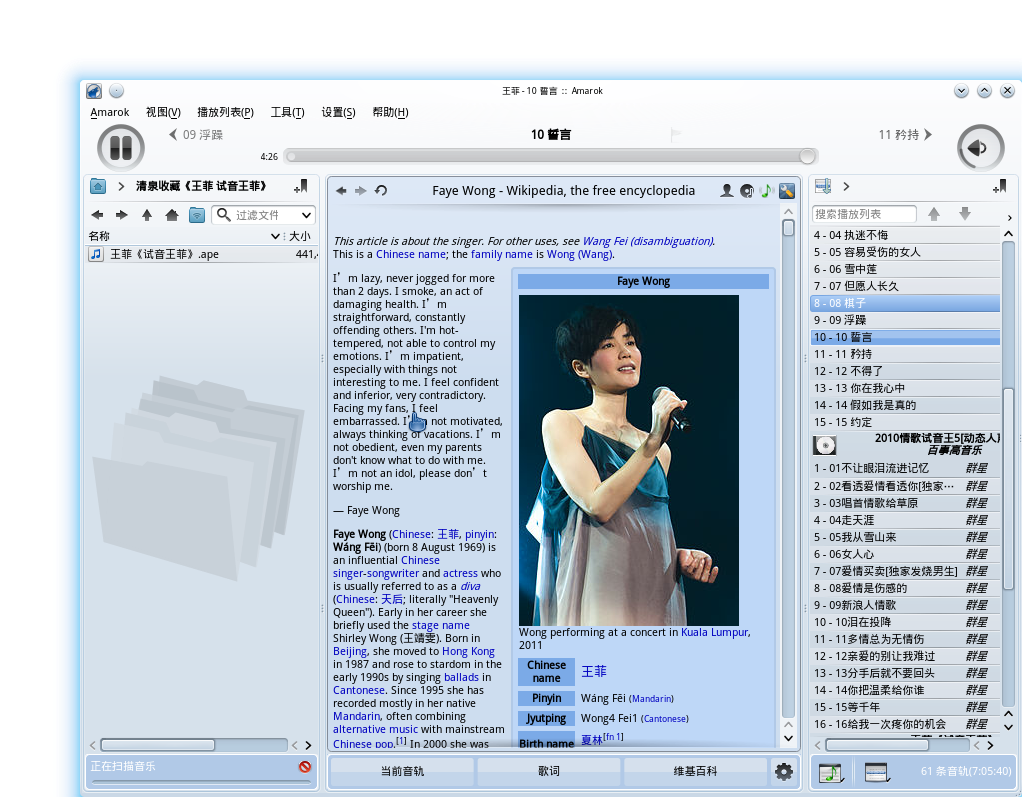The height and width of the screenshot is (797, 1022).
Task: Navigate back in the file browser
Action: coord(97,215)
